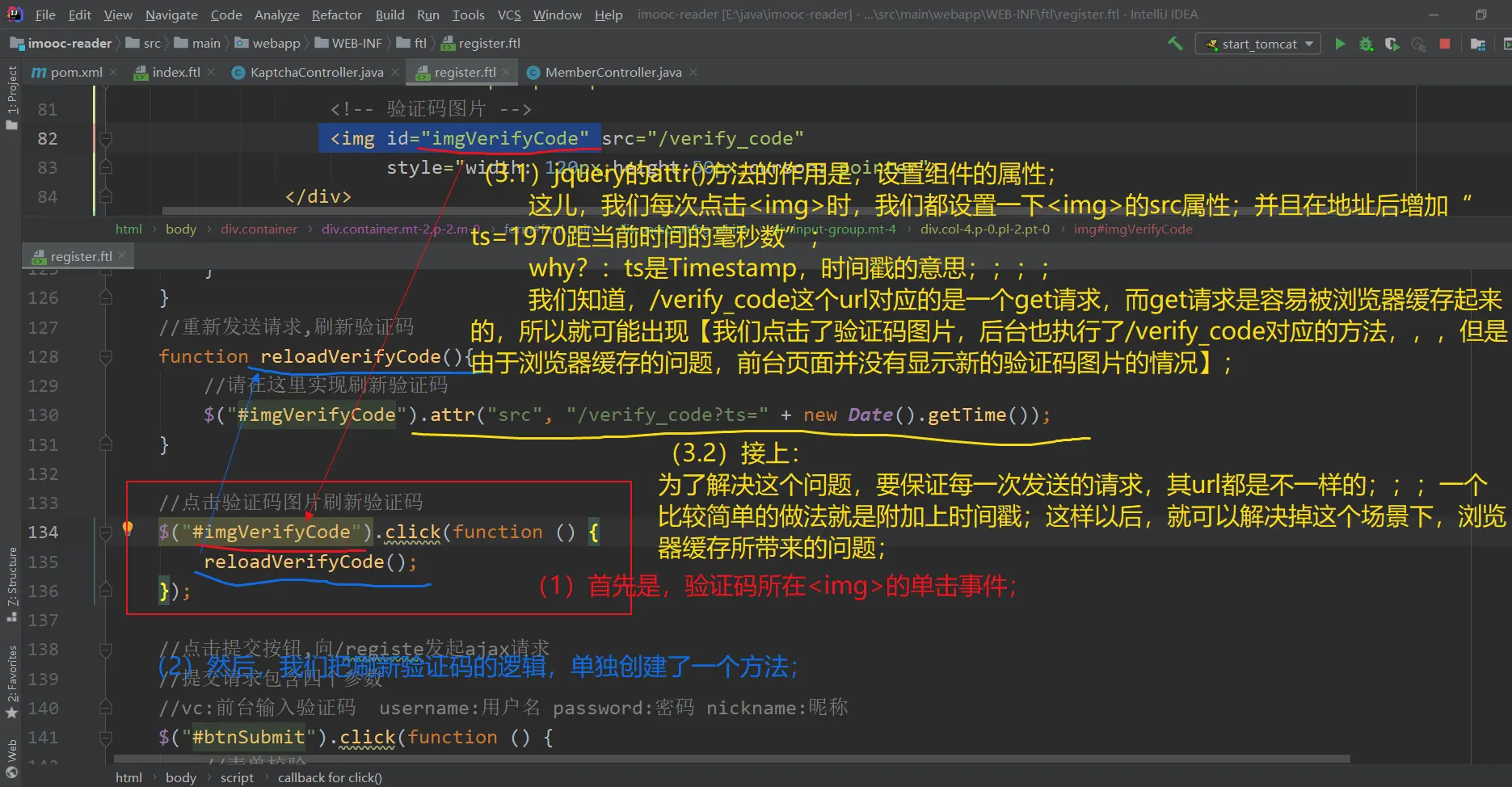Click the ftl folder in the navigation bar

tap(411, 44)
